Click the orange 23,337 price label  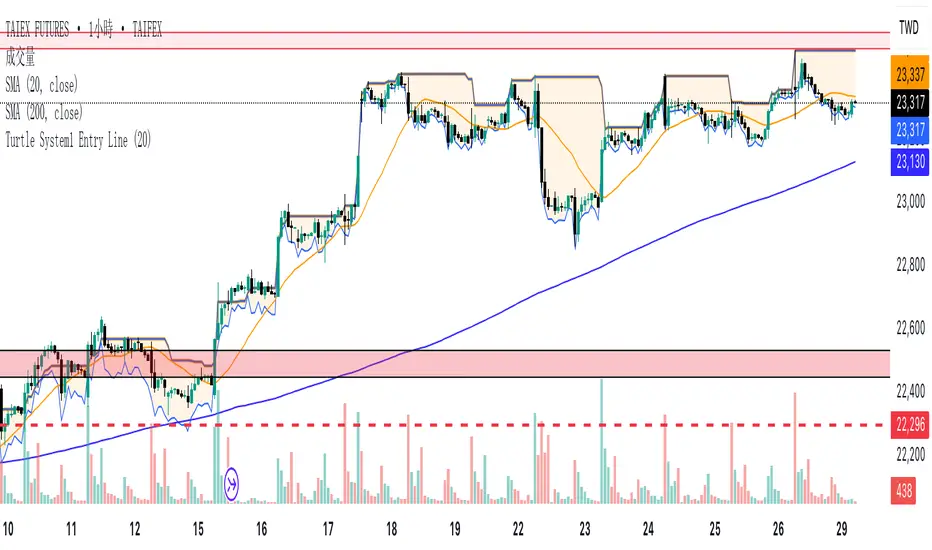click(x=909, y=73)
